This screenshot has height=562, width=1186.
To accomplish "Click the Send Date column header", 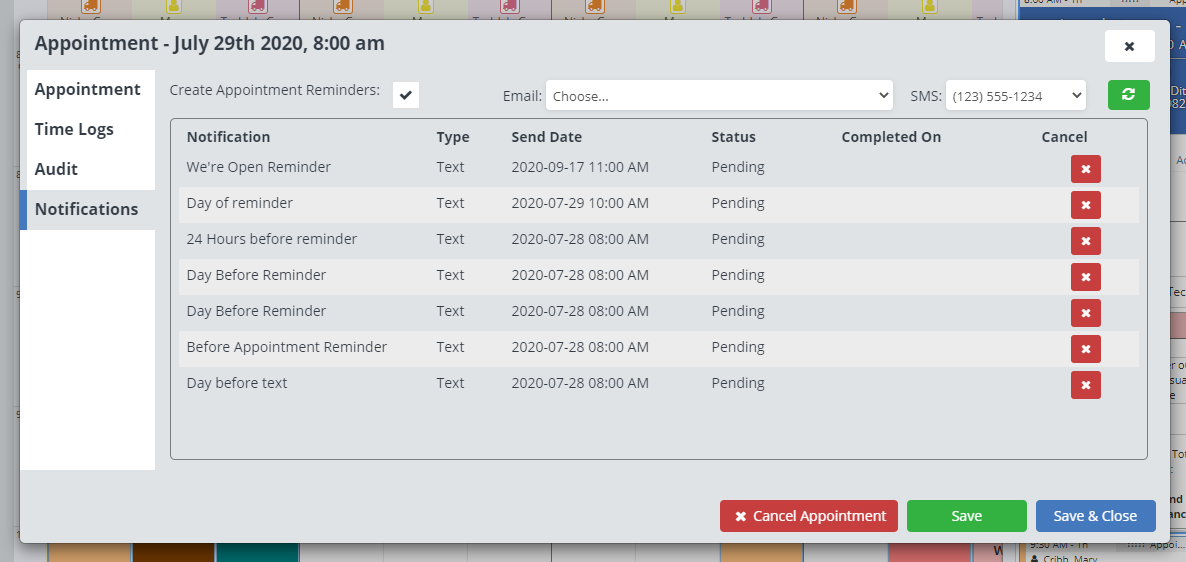I will tap(546, 137).
